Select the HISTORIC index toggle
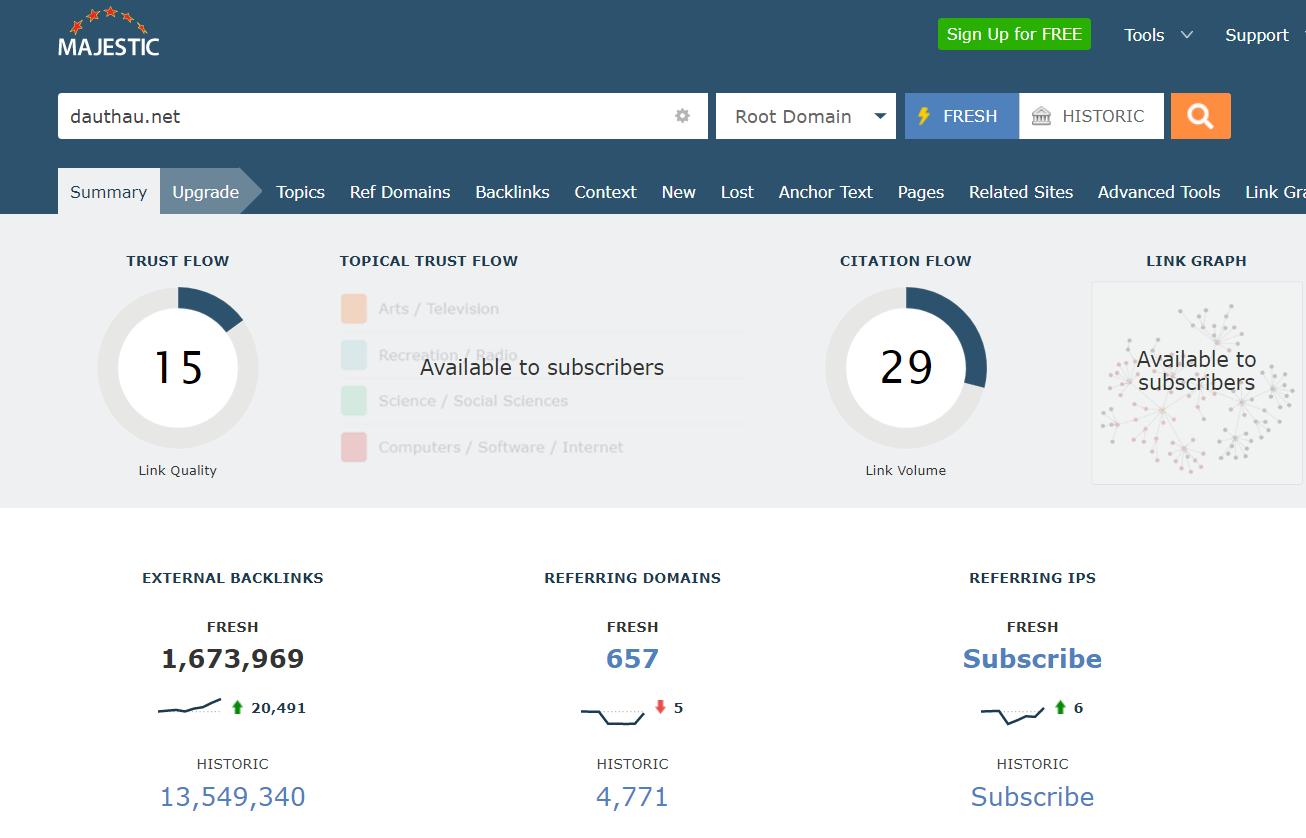 [1091, 116]
